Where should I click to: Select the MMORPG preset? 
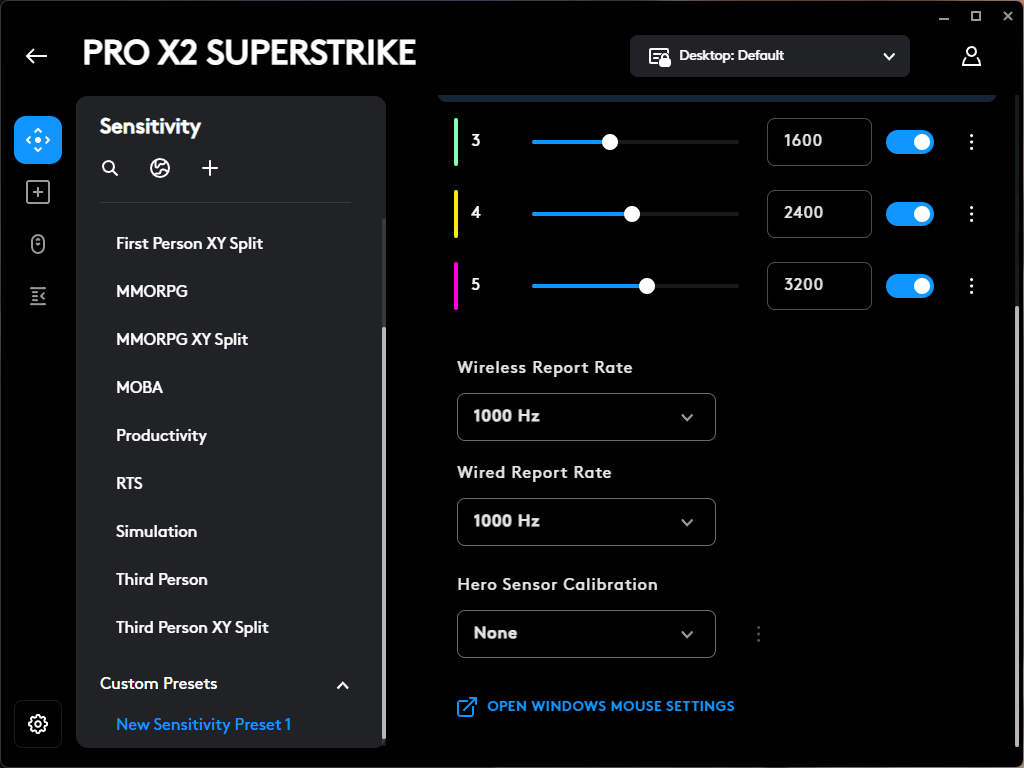pos(152,291)
